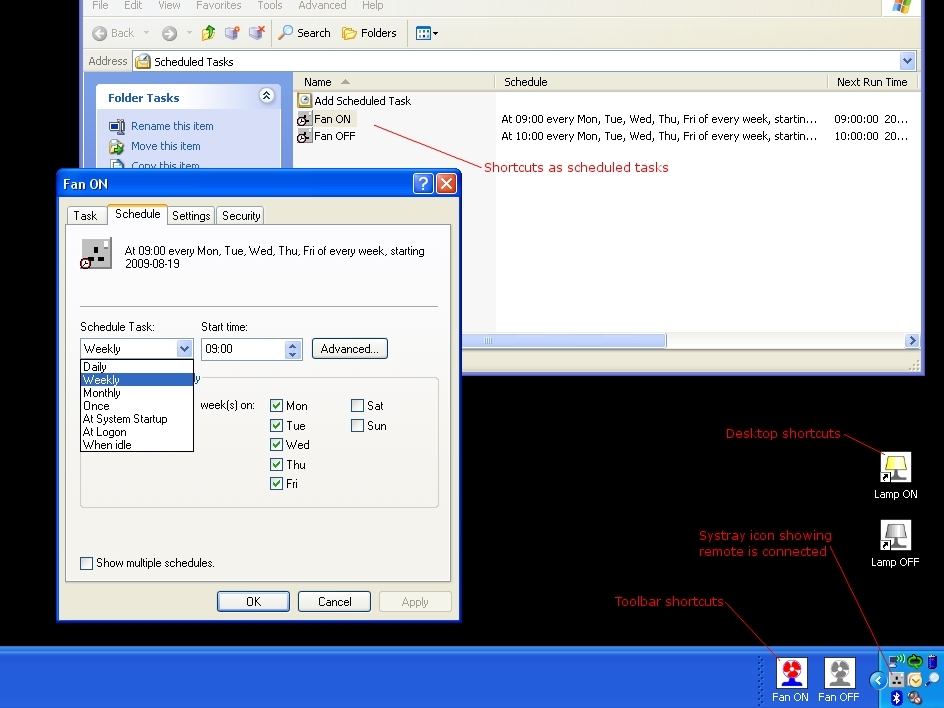Uncheck the Wed checkbox
Viewport: 944px width, 708px height.
tap(276, 445)
